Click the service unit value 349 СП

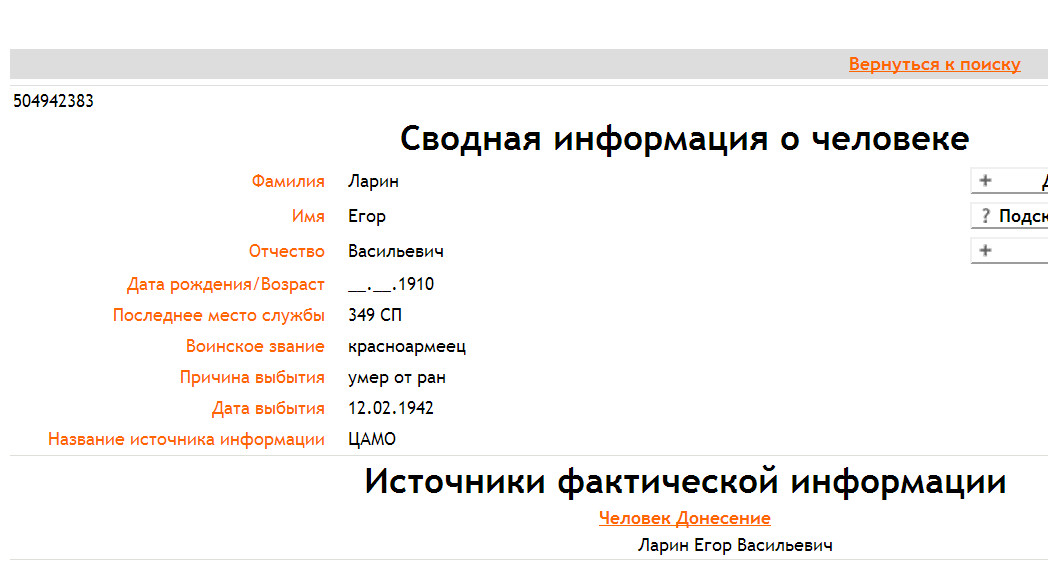coord(375,316)
